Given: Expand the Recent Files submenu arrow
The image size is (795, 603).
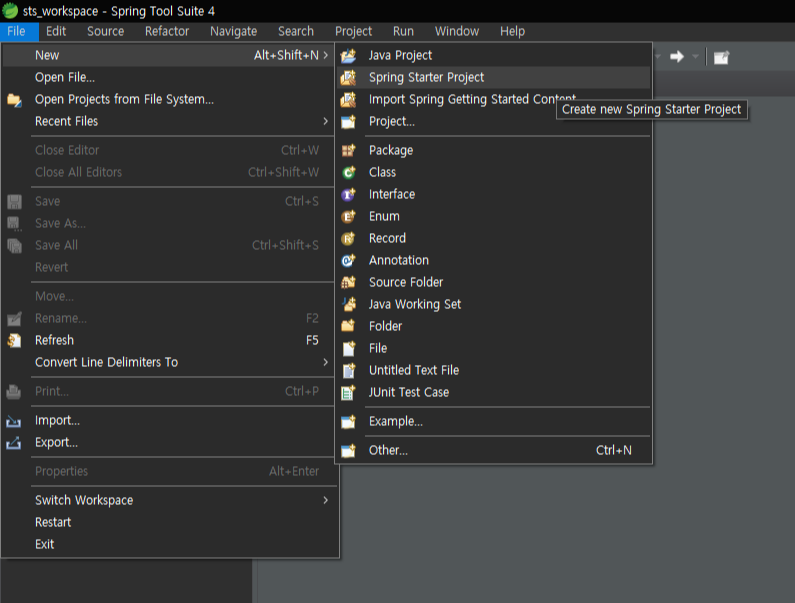Looking at the screenshot, I should tap(326, 121).
